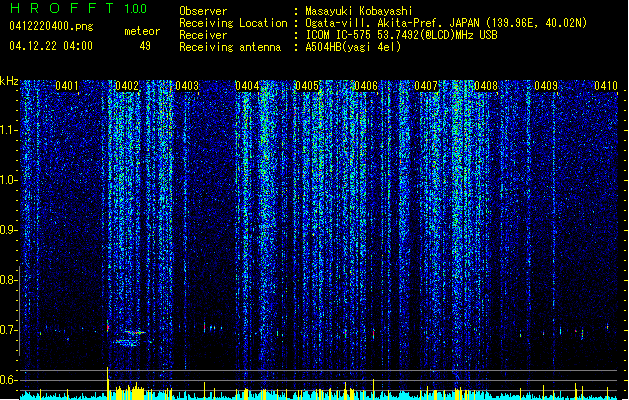Select the filename 0412220400.png

click(x=51, y=26)
